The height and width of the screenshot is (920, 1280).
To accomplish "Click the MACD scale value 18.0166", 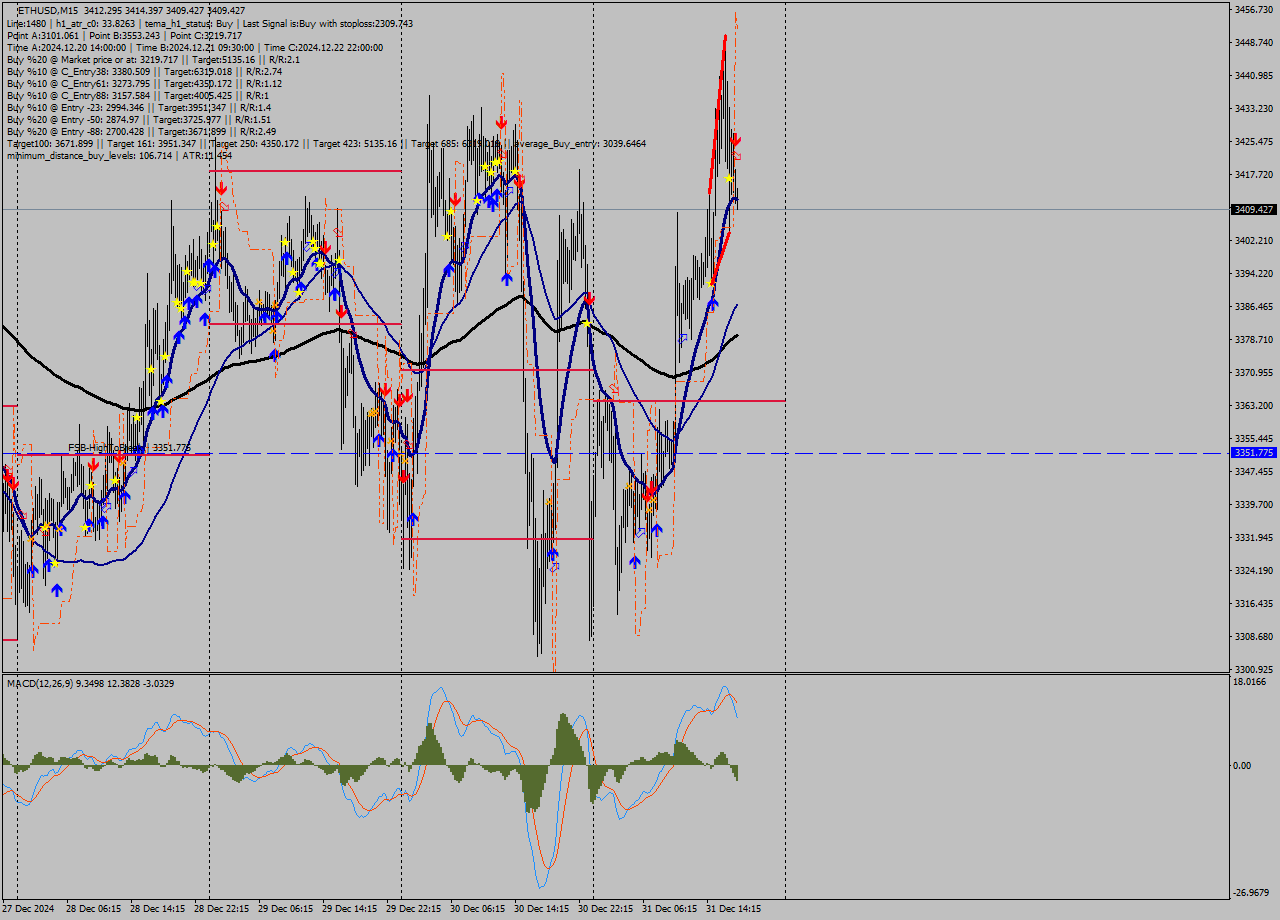I will tap(1251, 682).
